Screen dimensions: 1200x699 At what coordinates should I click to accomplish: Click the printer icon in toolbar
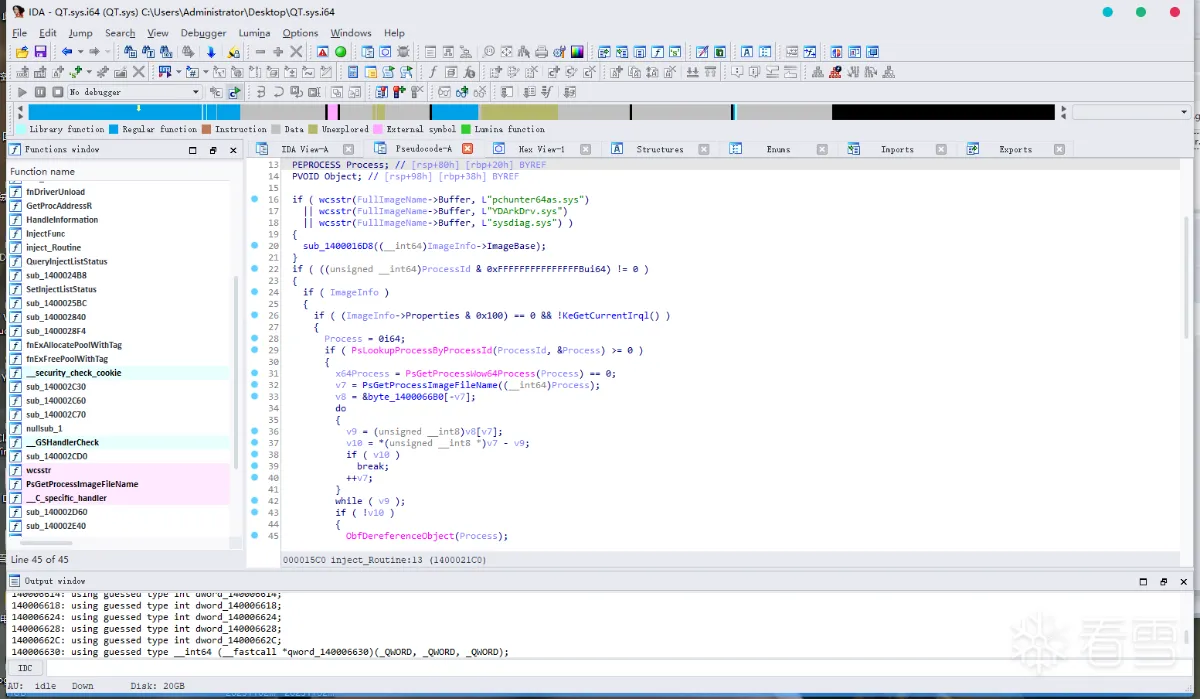tap(541, 52)
